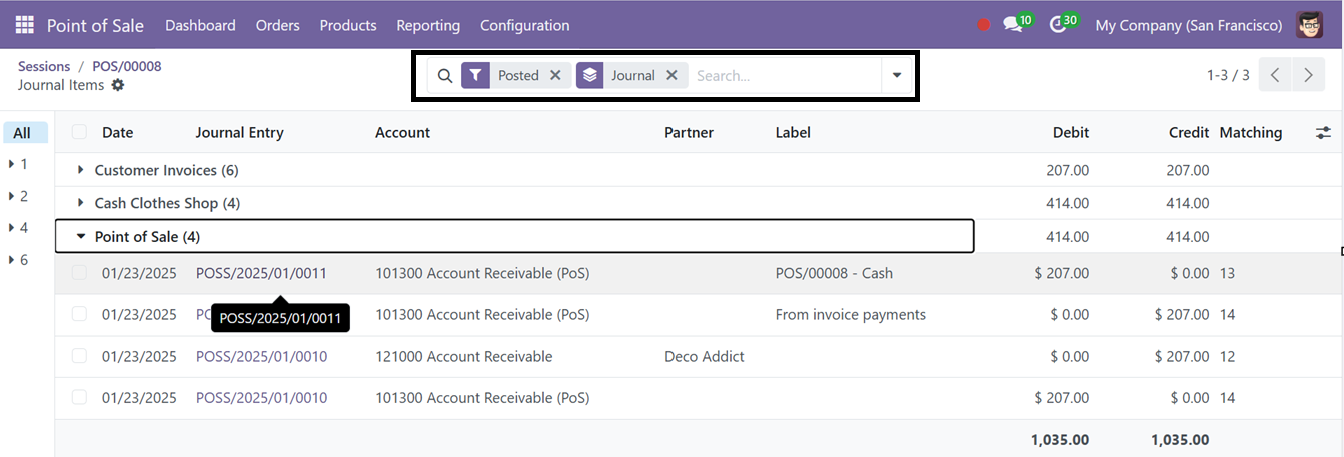Tick checkbox for POS/00008 - Cash row
This screenshot has width=1344, height=457.
pos(79,273)
